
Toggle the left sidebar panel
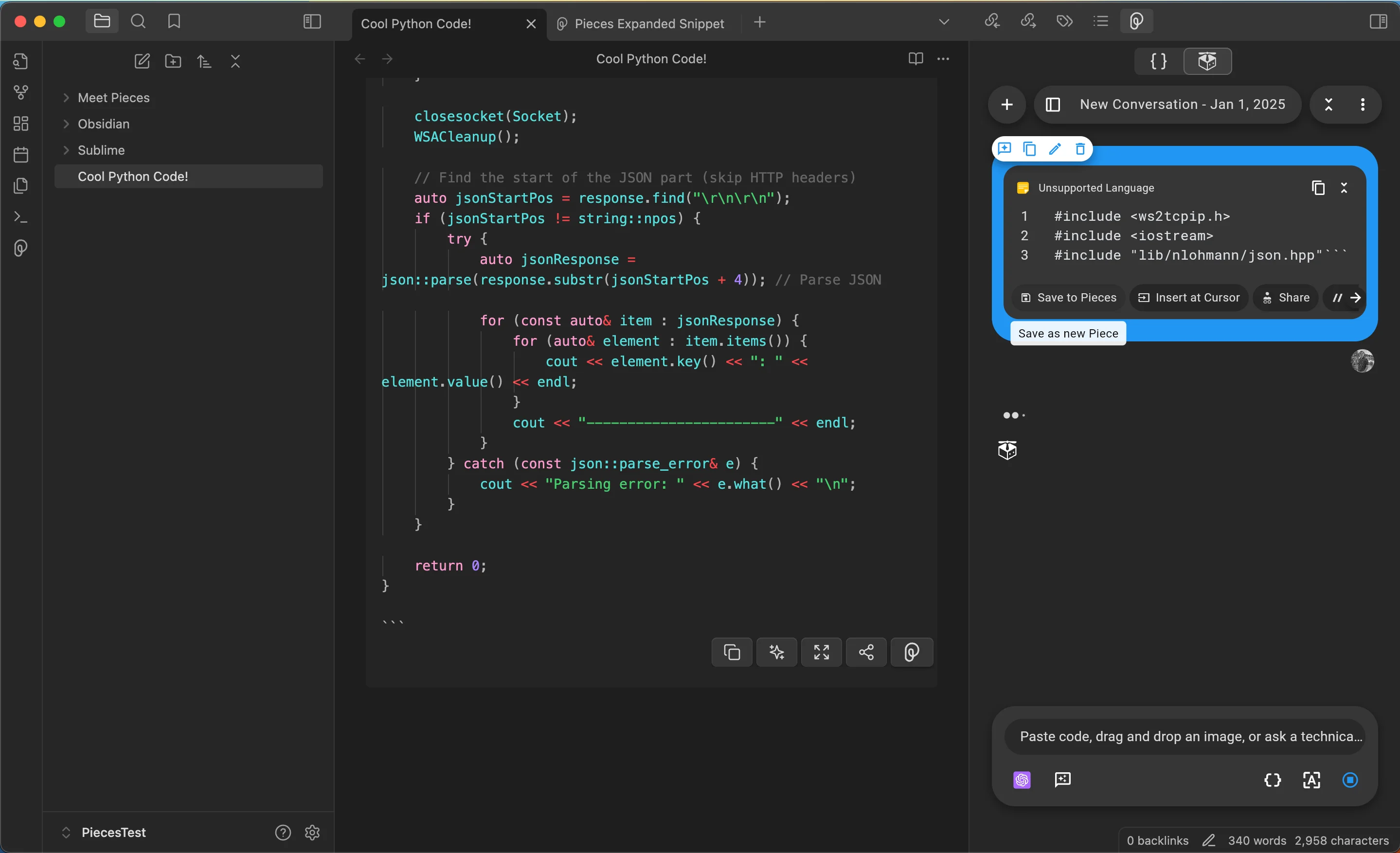(312, 21)
